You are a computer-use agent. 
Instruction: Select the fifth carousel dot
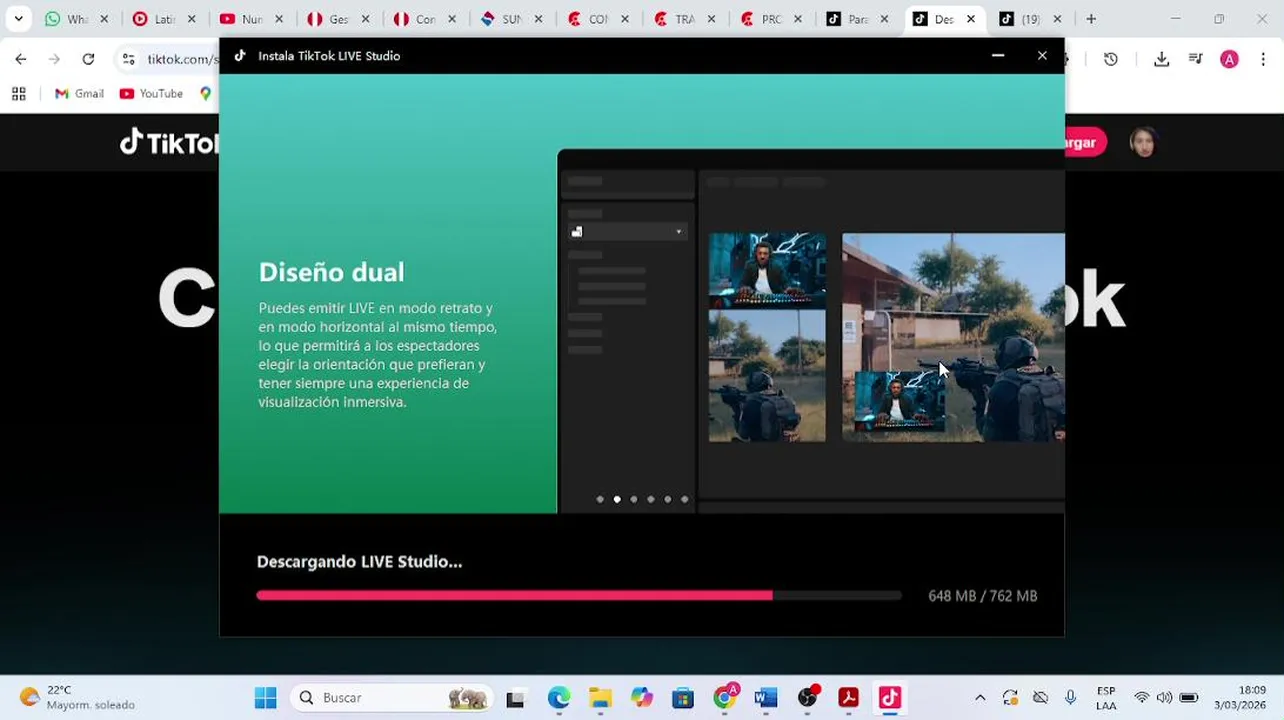[x=668, y=499]
